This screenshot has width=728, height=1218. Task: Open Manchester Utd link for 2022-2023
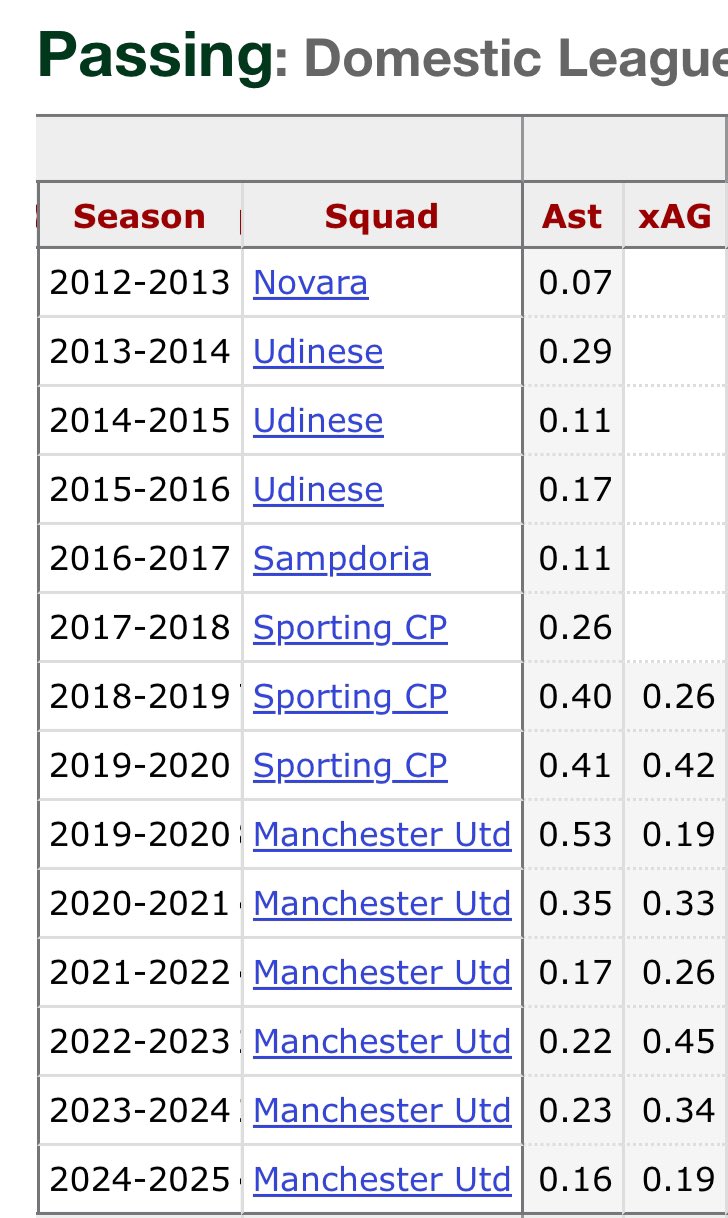[x=382, y=1042]
